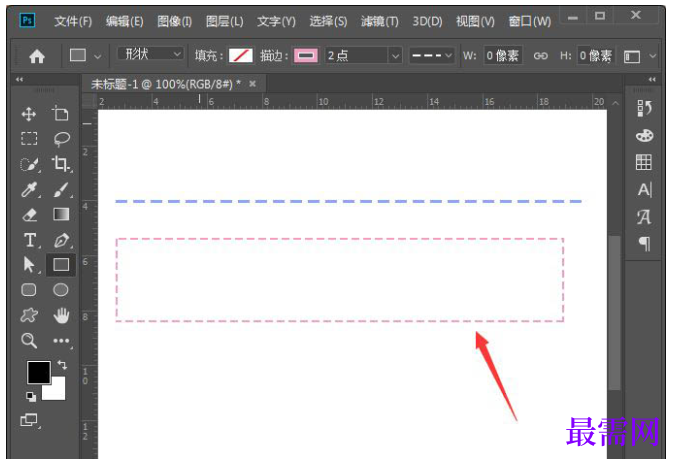Collapse the left tools panel arrows

coord(19,80)
